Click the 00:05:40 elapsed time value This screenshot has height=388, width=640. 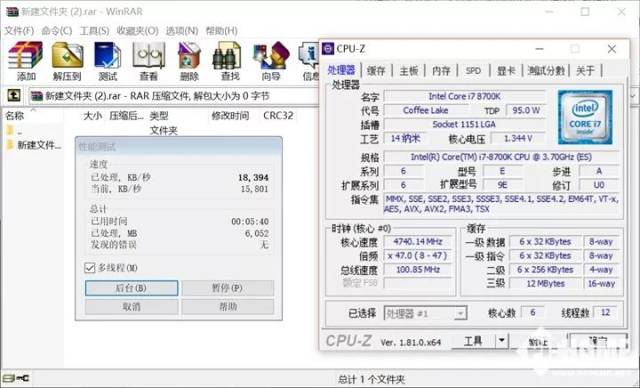coord(250,222)
